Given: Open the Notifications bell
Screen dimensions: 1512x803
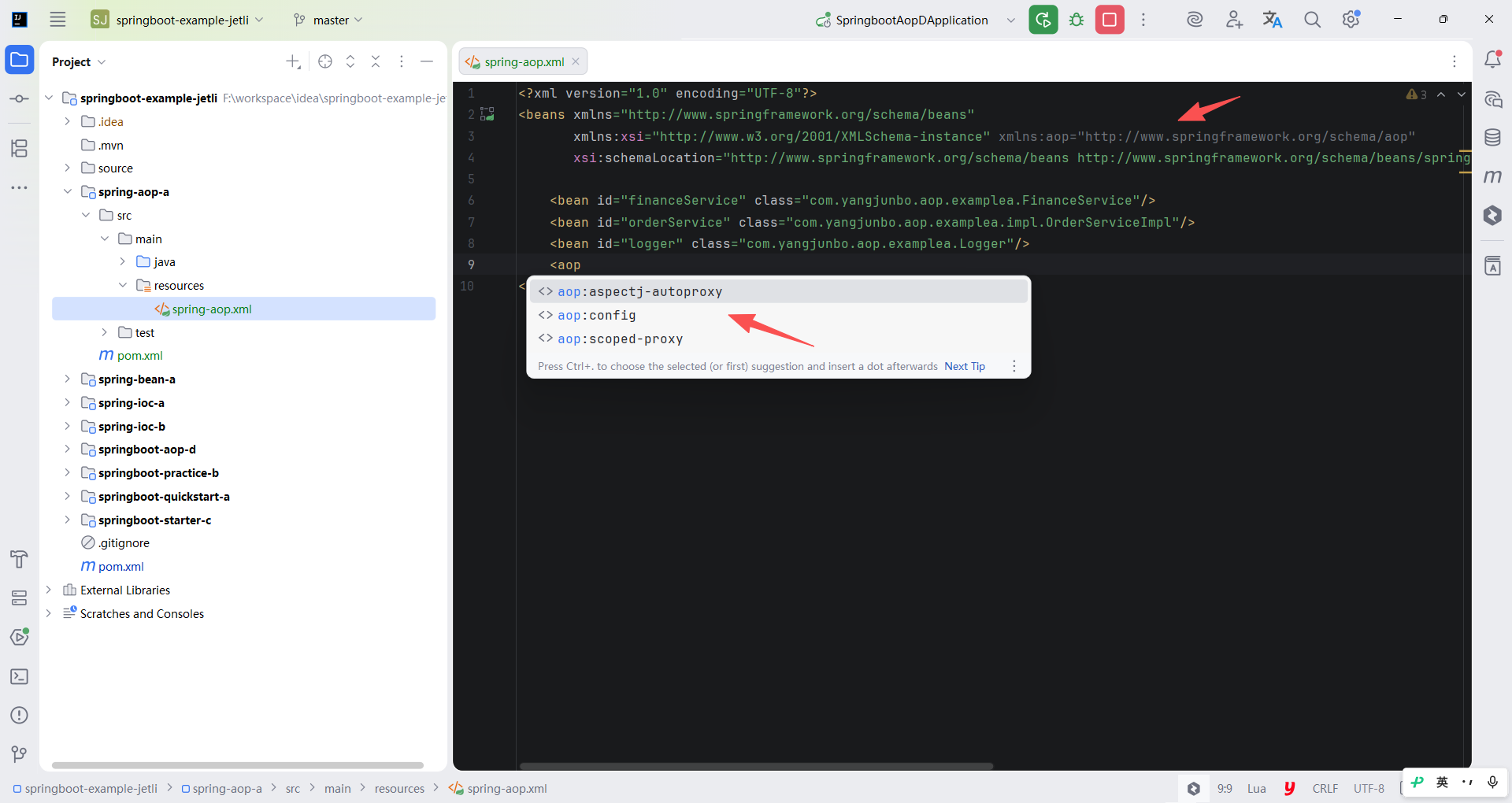Looking at the screenshot, I should [x=1492, y=60].
